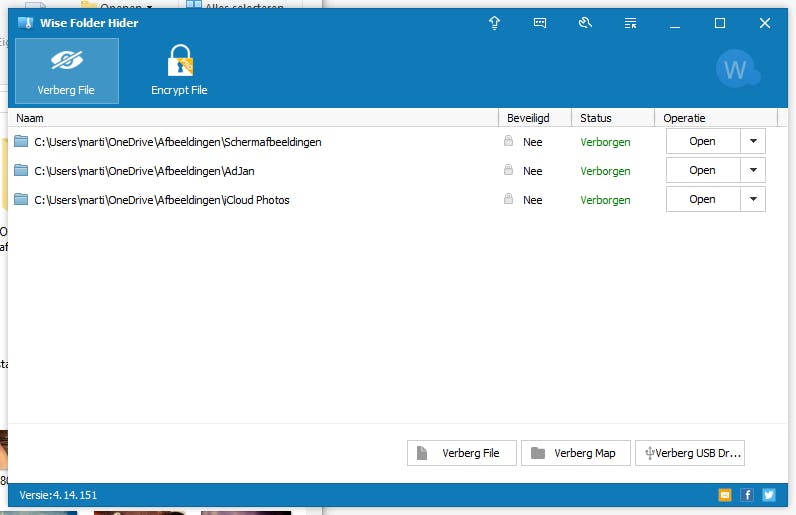Click Nee value in AdJan row
This screenshot has width=796, height=515.
click(x=533, y=171)
